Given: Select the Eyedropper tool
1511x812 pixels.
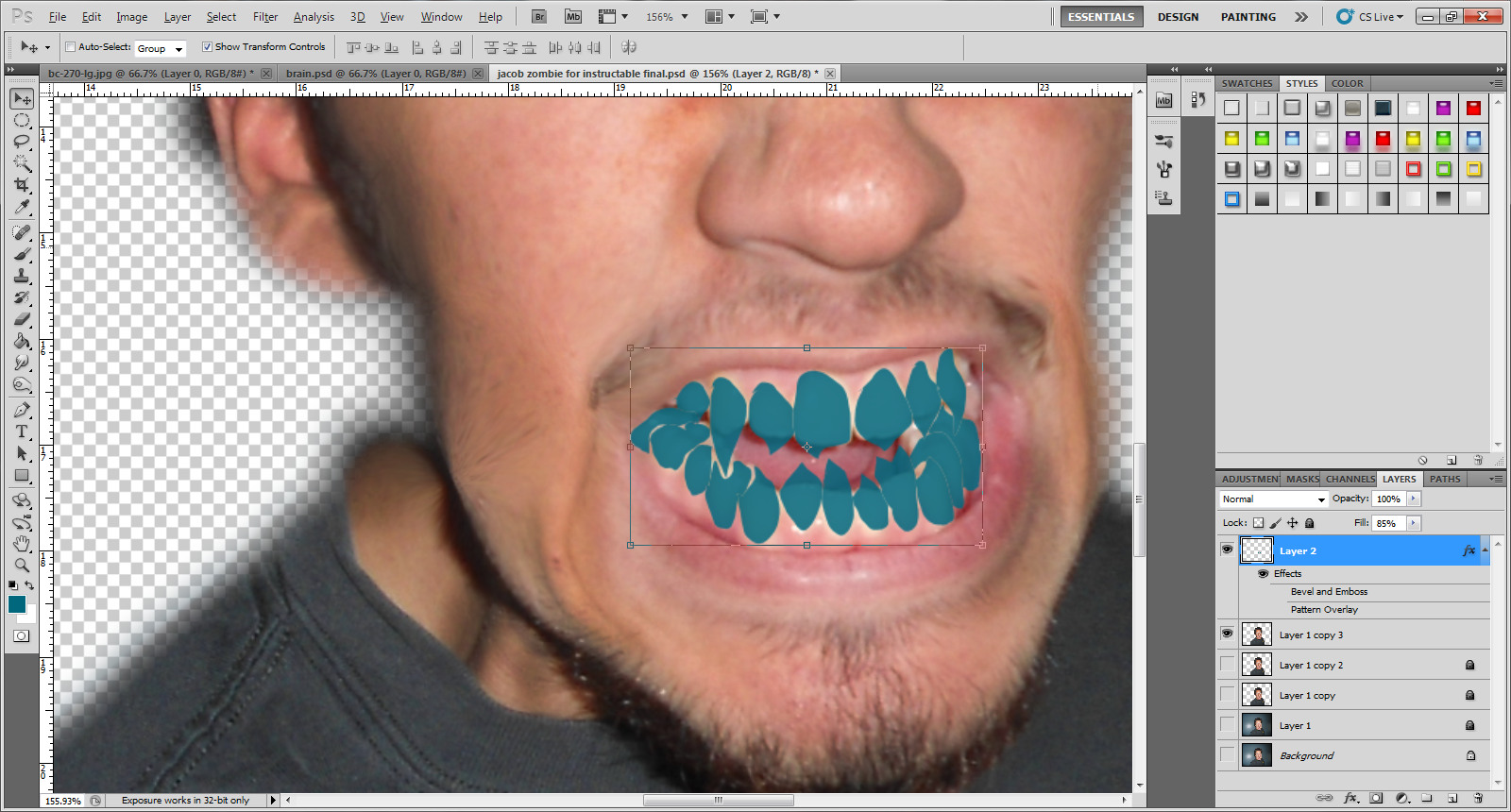Looking at the screenshot, I should [x=22, y=207].
